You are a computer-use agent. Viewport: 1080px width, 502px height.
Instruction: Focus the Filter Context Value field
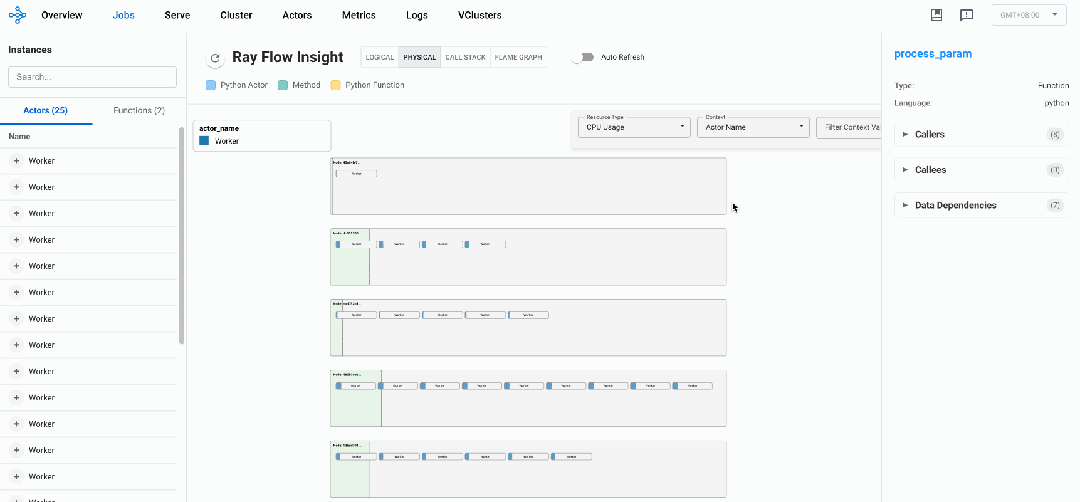click(849, 127)
